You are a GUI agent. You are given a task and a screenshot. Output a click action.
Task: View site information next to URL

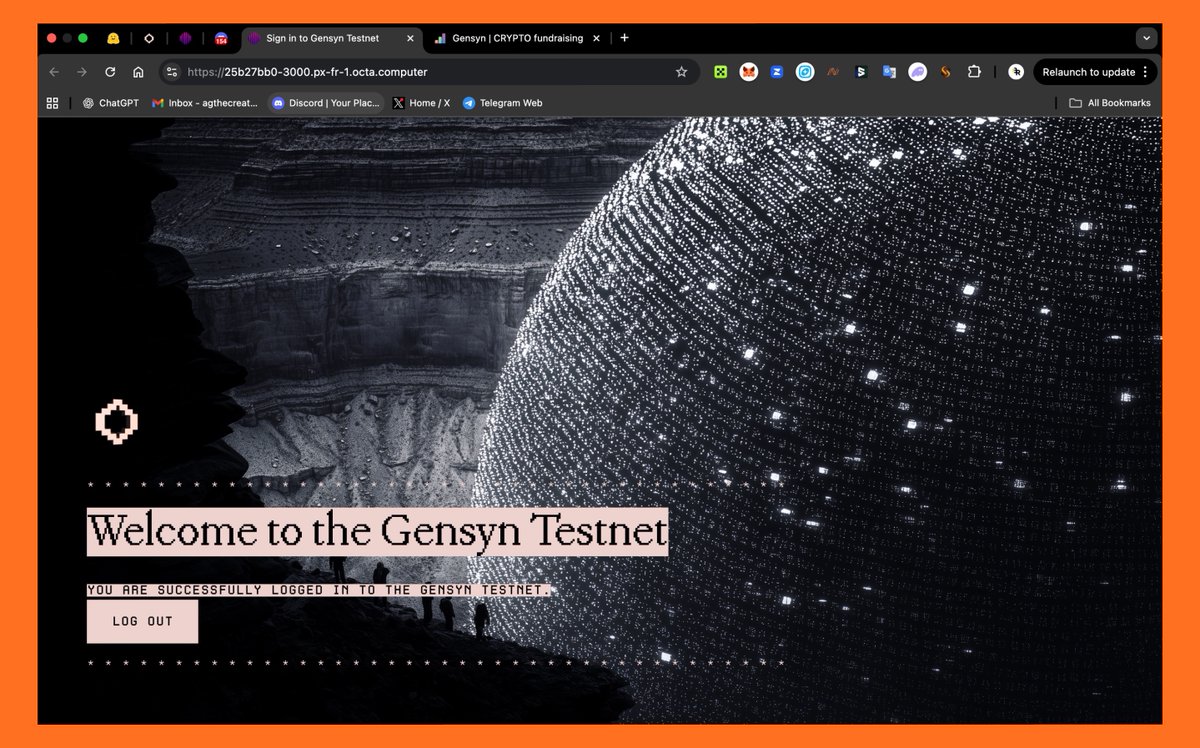pyautogui.click(x=172, y=72)
